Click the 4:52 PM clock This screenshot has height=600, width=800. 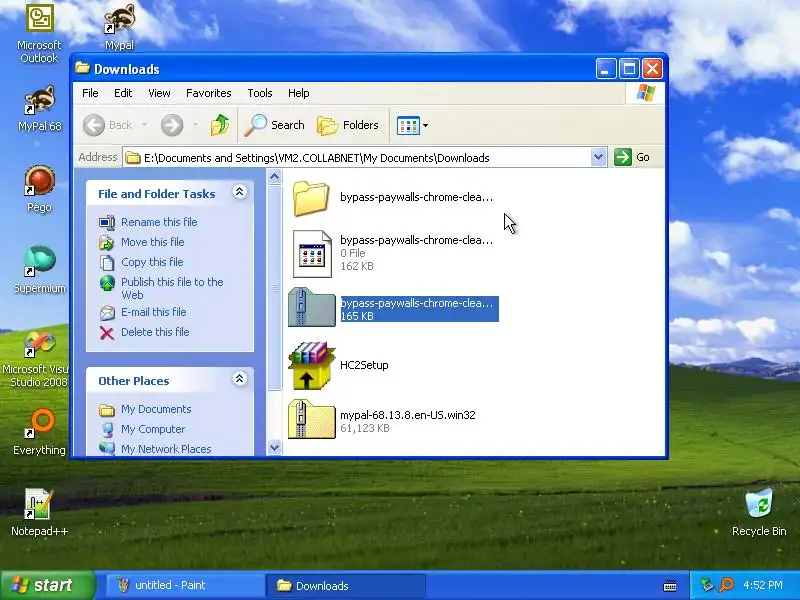[x=763, y=585]
